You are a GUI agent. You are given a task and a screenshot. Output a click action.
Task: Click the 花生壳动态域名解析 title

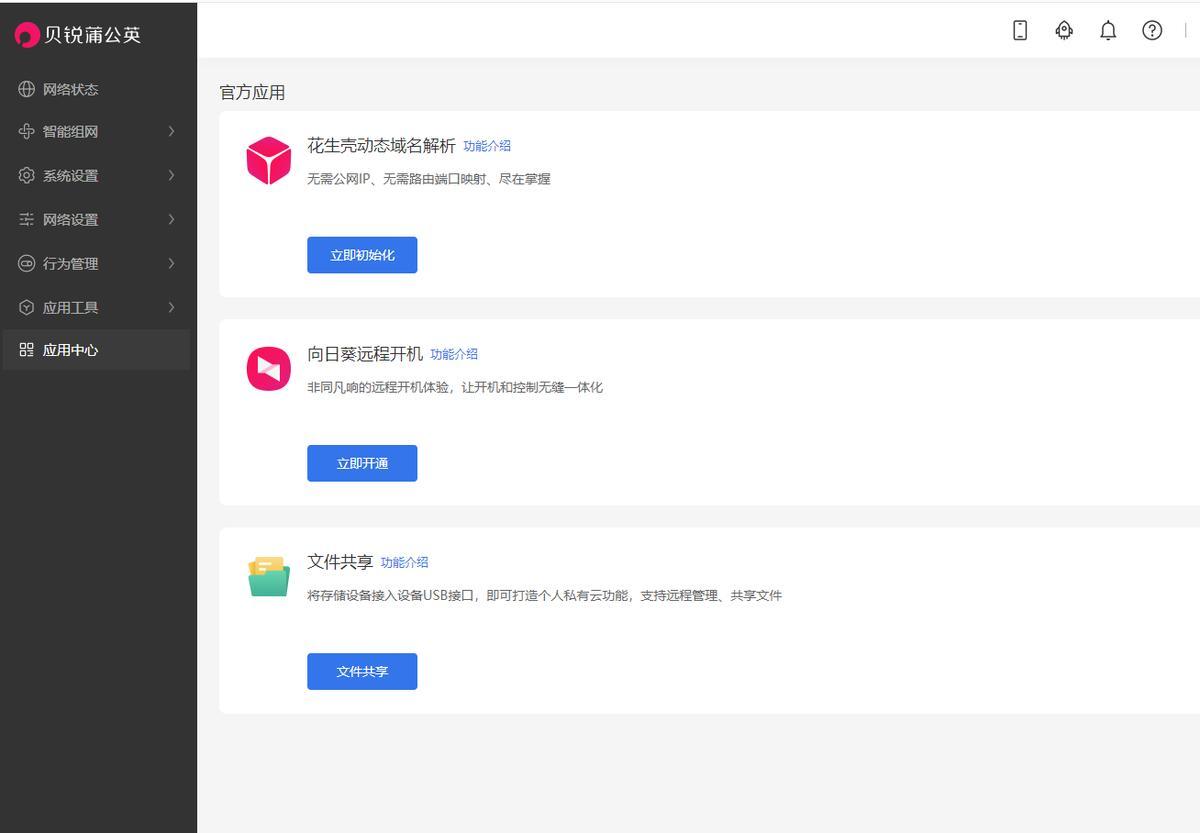pyautogui.click(x=381, y=146)
